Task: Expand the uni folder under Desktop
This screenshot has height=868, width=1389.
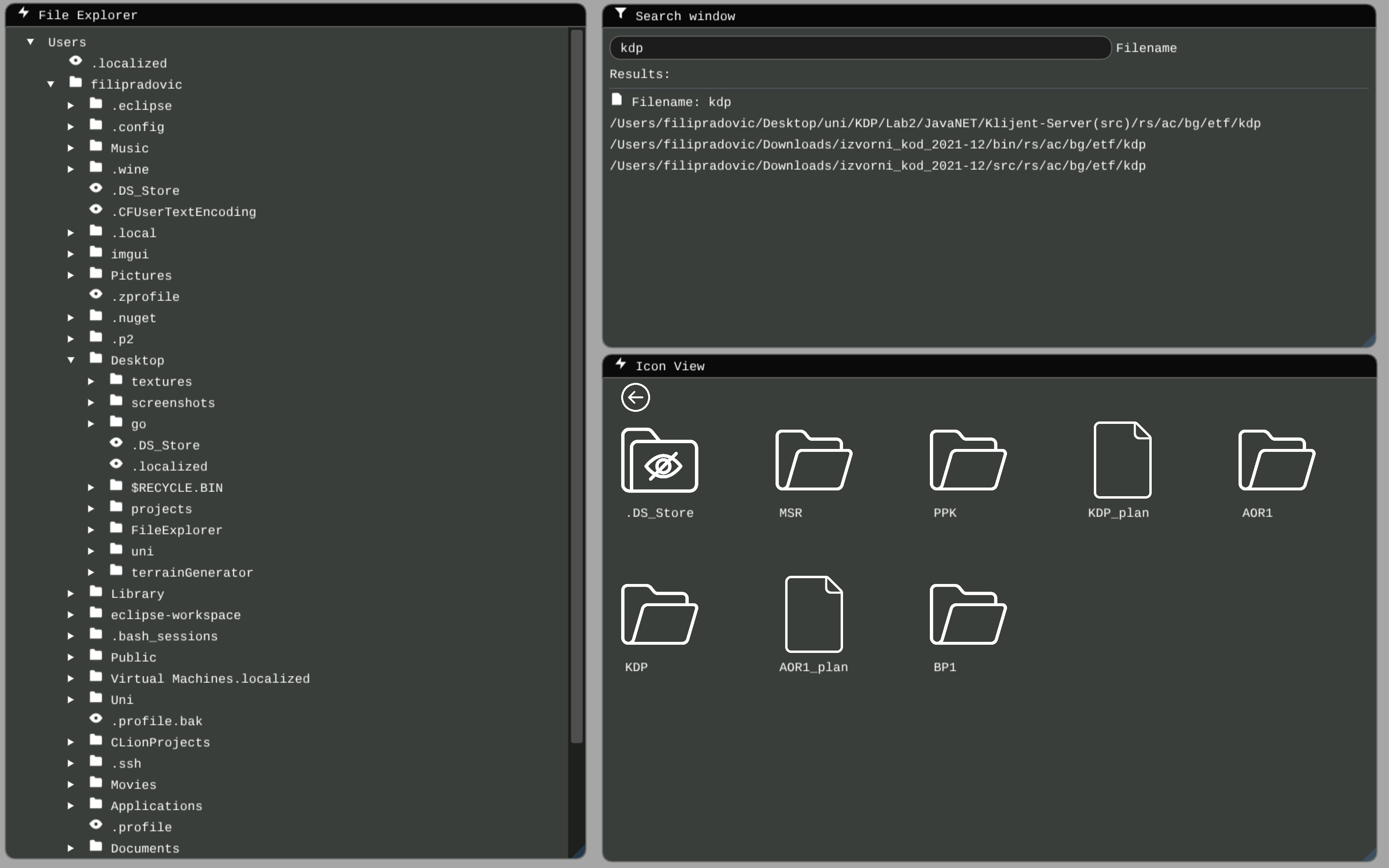Action: (91, 551)
